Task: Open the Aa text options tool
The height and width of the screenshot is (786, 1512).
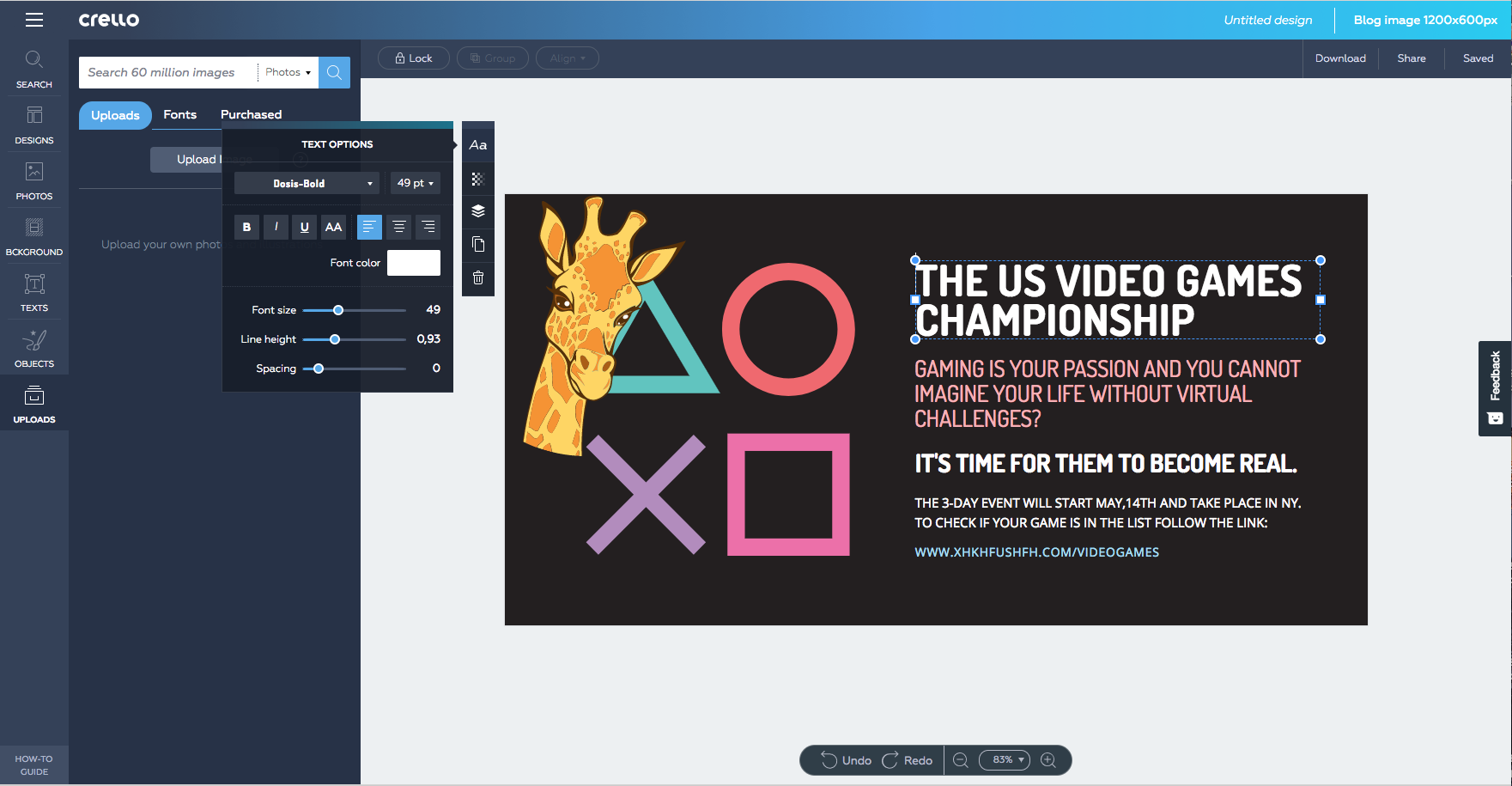Action: 478,145
